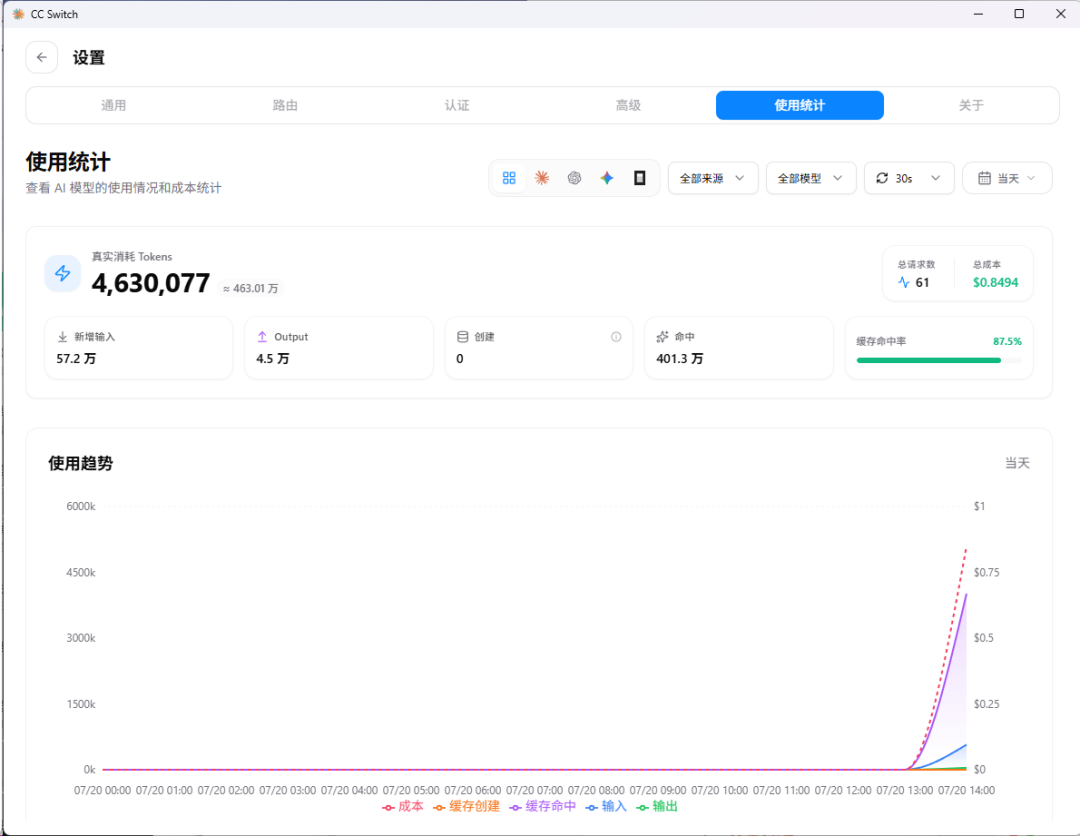The image size is (1080, 836).
Task: Click the download arrow icon for 新增输入
Action: [x=62, y=337]
